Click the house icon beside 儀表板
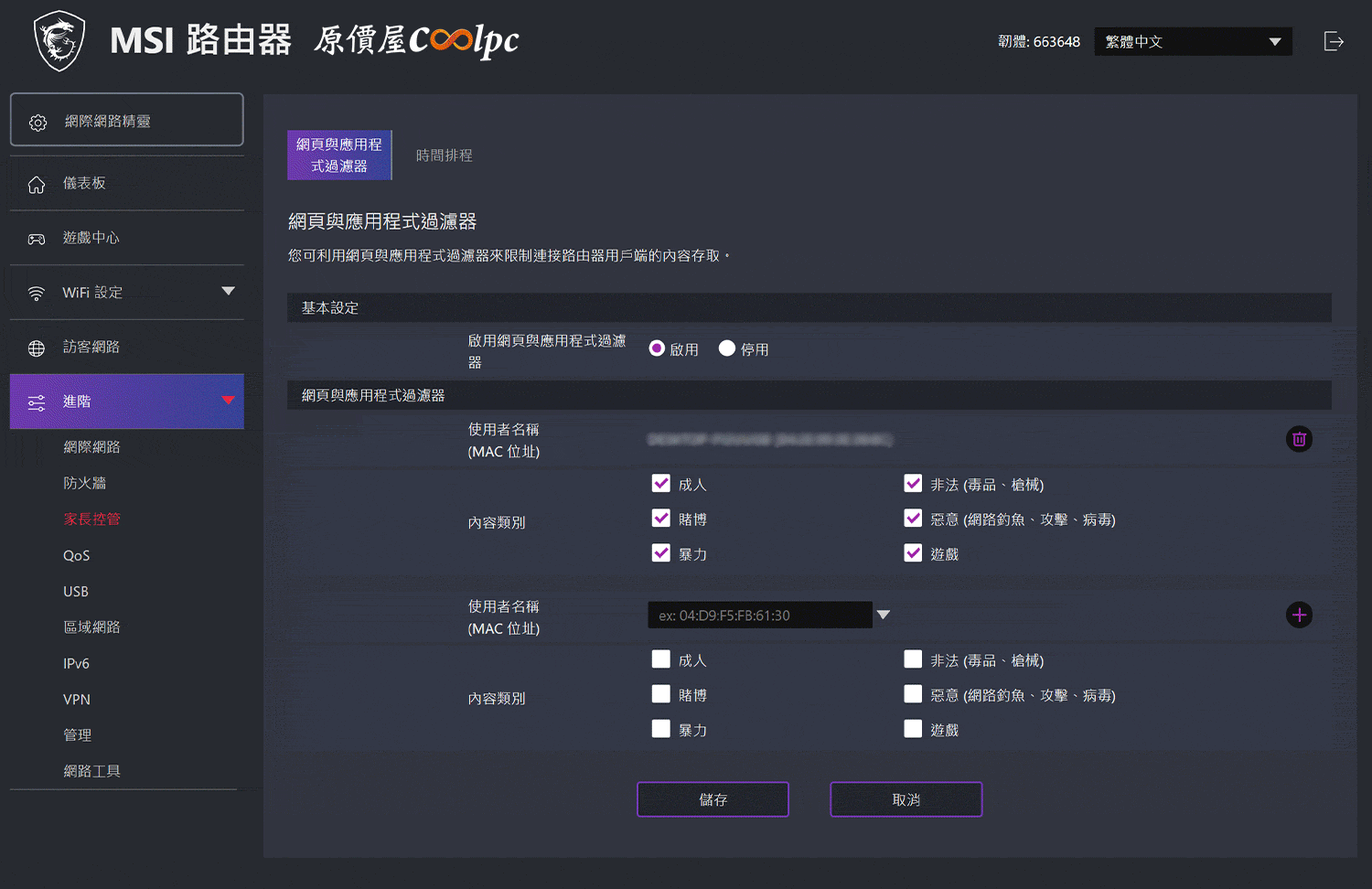 coord(37,184)
